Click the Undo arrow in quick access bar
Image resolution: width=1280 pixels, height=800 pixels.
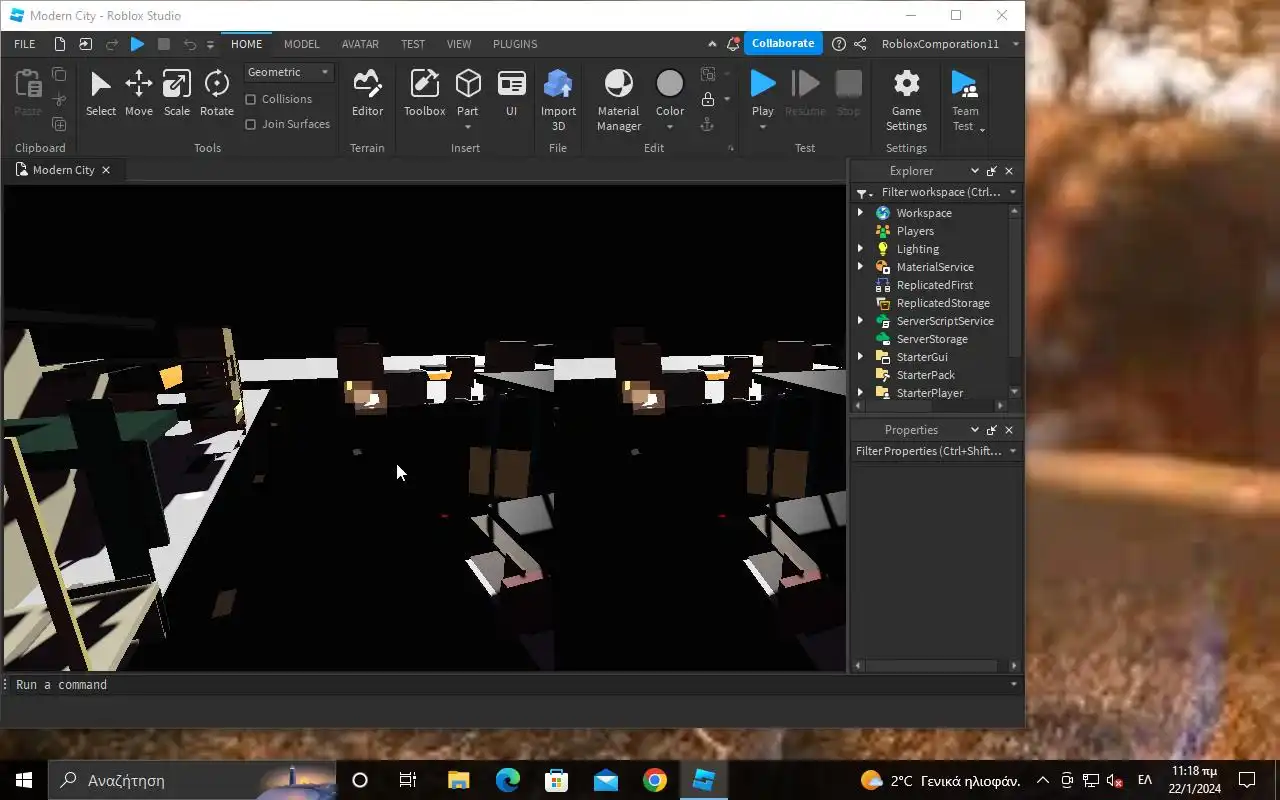[190, 44]
